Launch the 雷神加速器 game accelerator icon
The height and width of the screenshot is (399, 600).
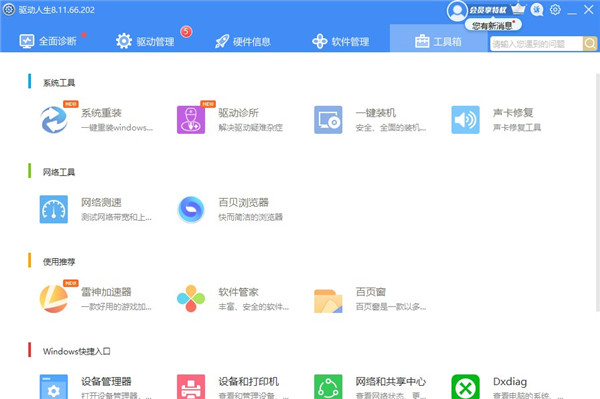[x=54, y=299]
